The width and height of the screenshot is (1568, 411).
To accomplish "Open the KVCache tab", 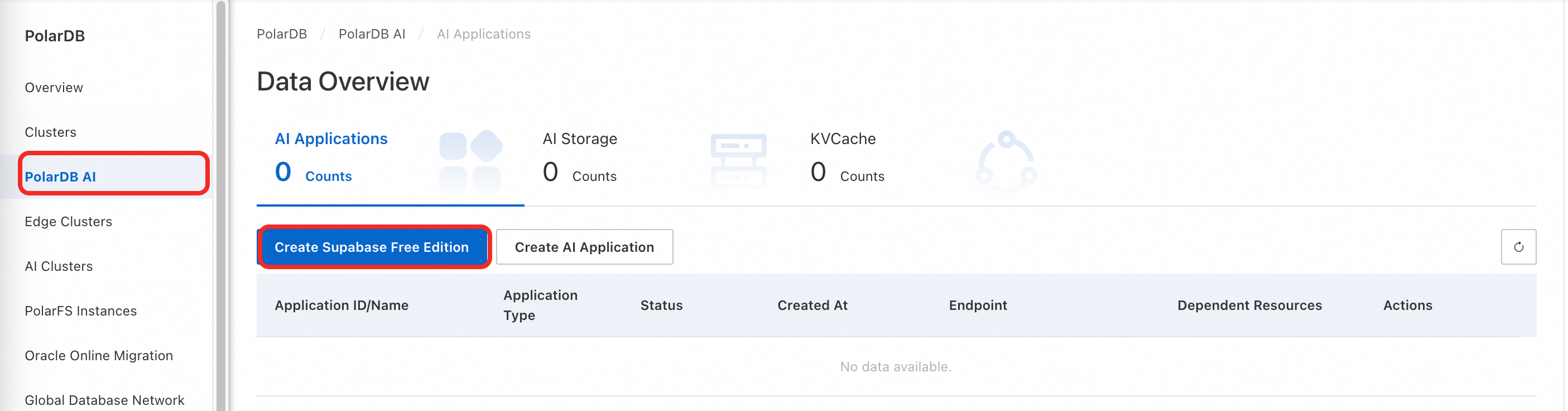I will [x=843, y=139].
